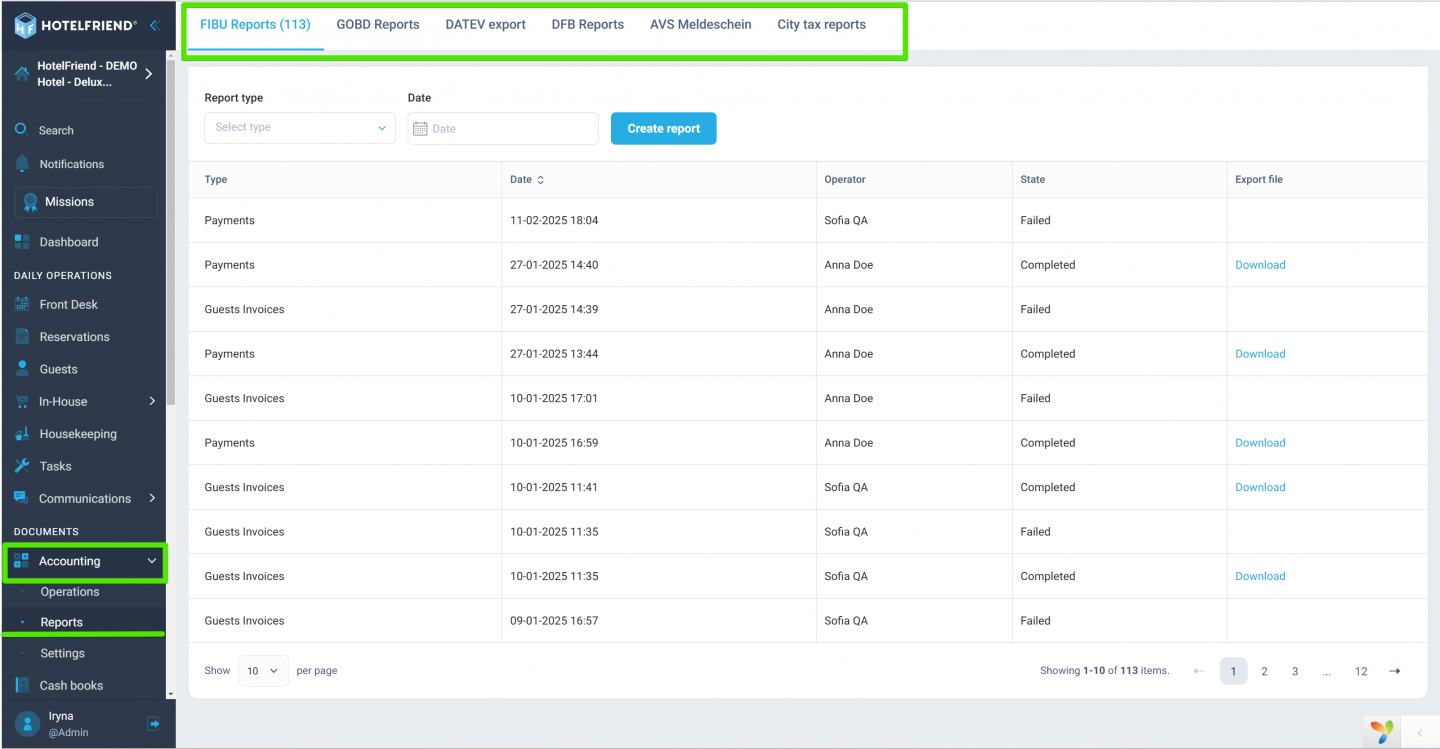The image size is (1440, 749).
Task: Download completed Guests Invoices report 10-01-2025 11:35
Action: pyautogui.click(x=1260, y=576)
